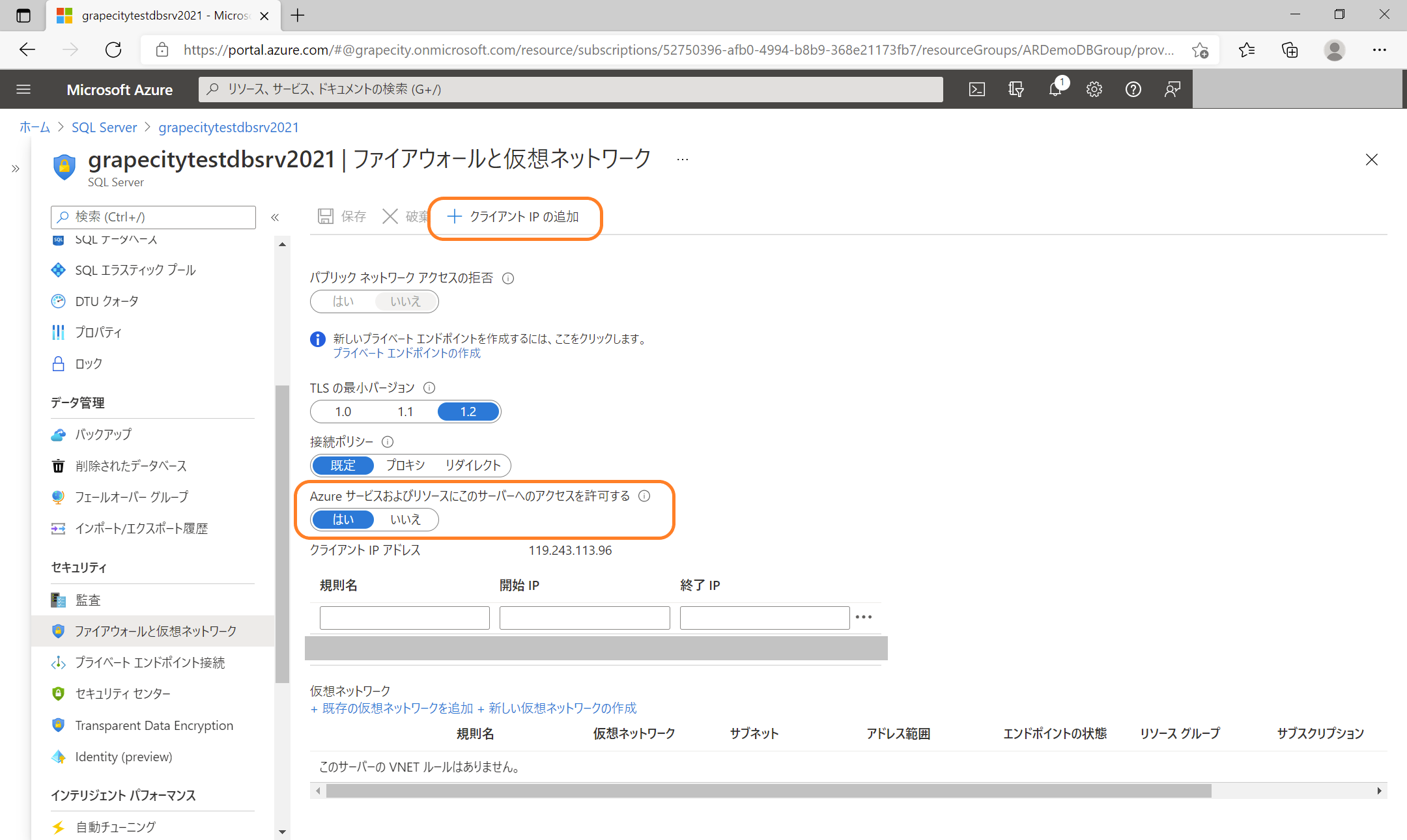Click the 開始 IP input field

(x=585, y=617)
